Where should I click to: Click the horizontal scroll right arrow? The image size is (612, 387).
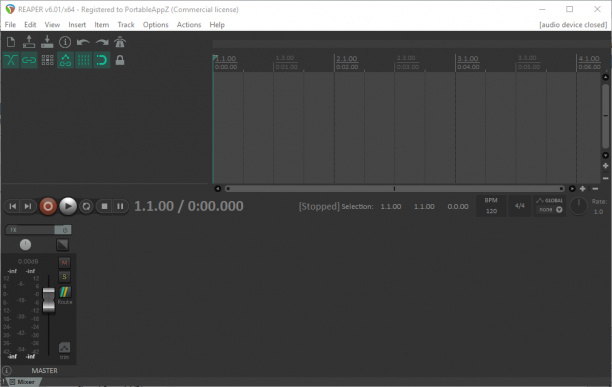572,189
